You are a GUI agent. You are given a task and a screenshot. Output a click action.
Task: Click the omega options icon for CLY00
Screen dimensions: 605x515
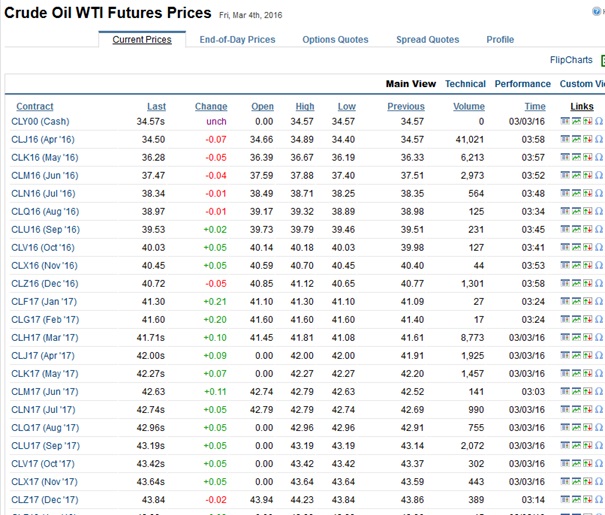point(598,121)
